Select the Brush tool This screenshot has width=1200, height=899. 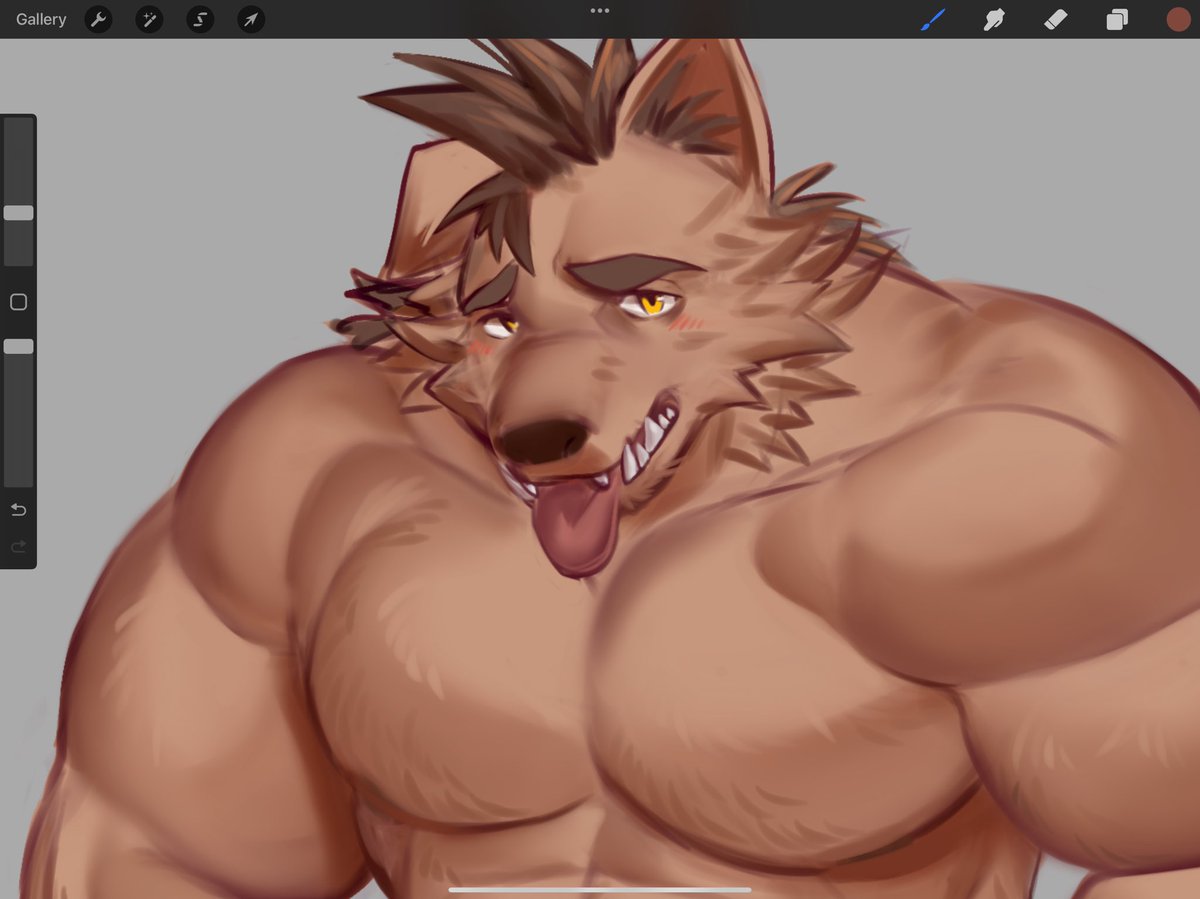click(933, 19)
